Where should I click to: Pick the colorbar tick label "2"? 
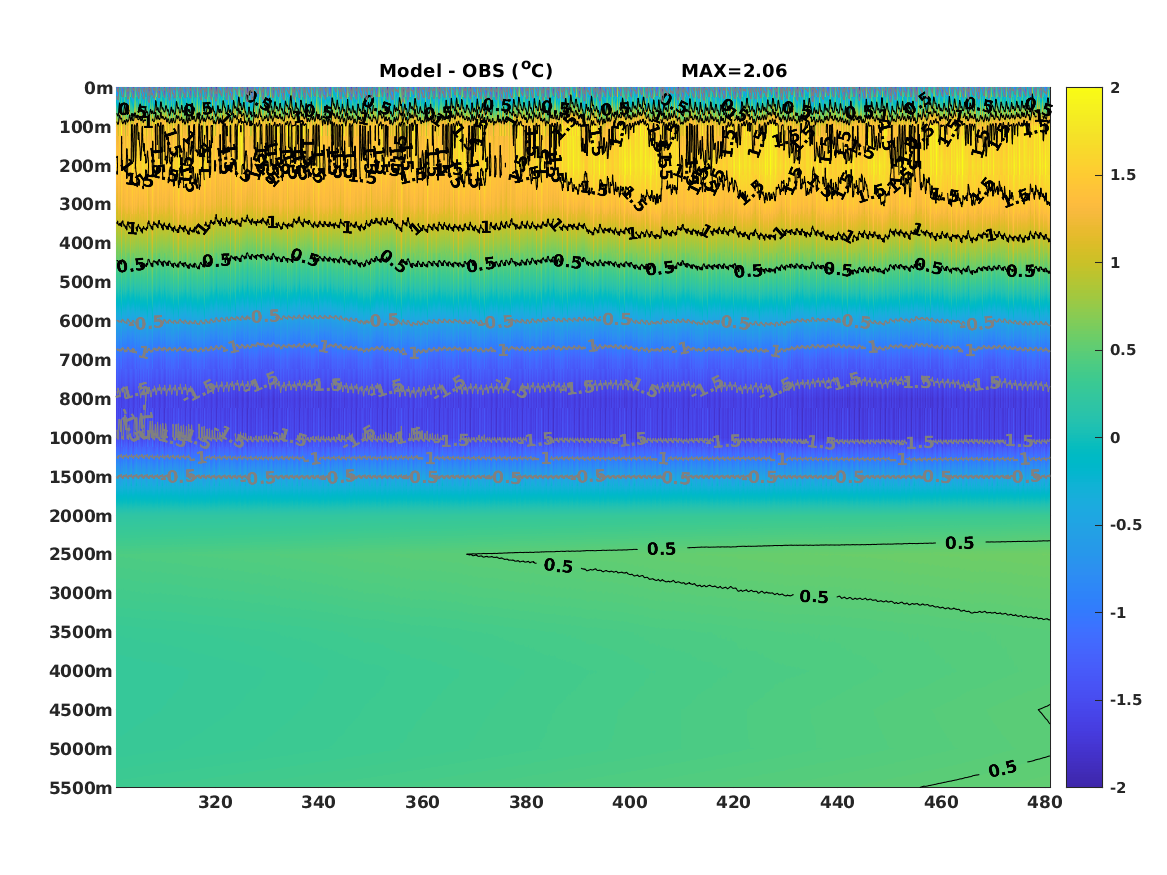click(x=1115, y=88)
